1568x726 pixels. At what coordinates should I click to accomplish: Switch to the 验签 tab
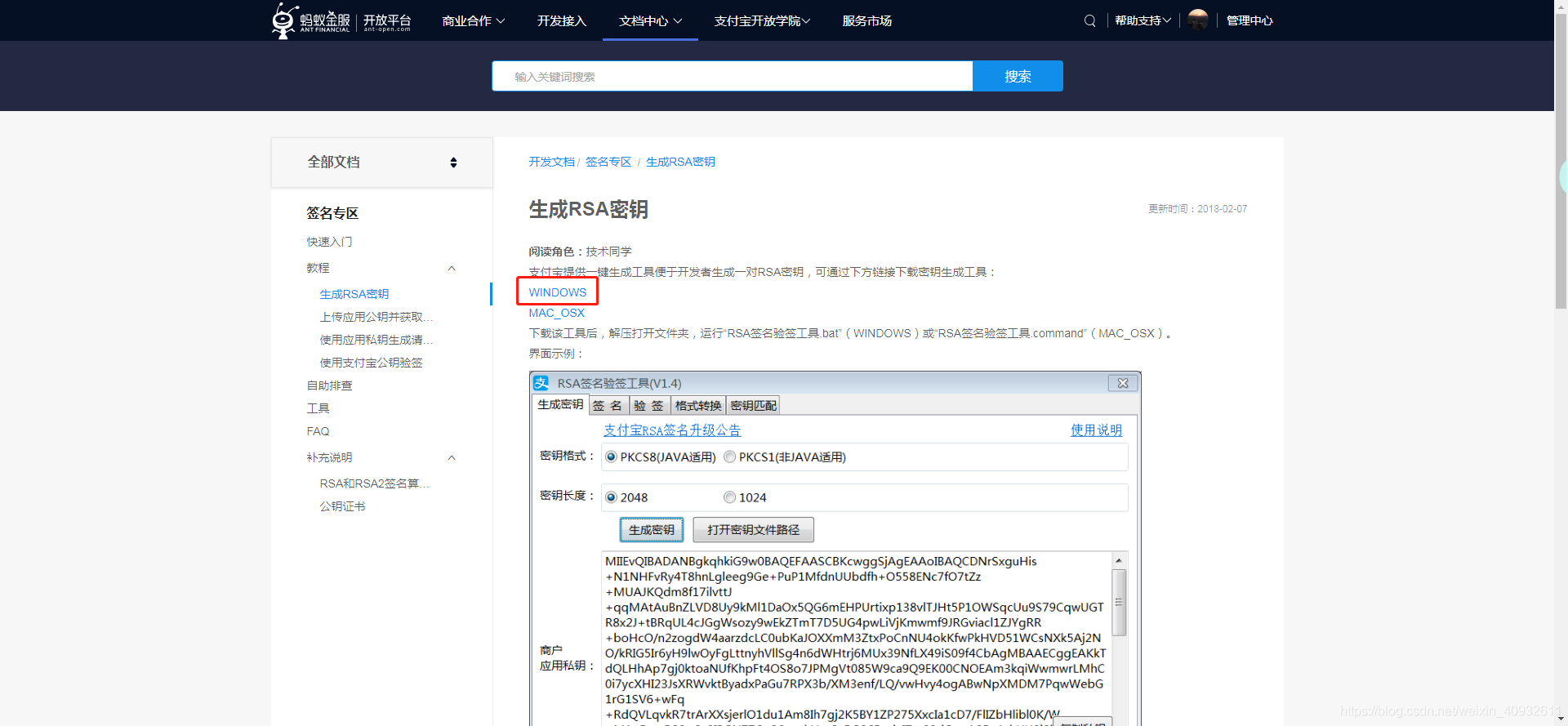pos(648,406)
